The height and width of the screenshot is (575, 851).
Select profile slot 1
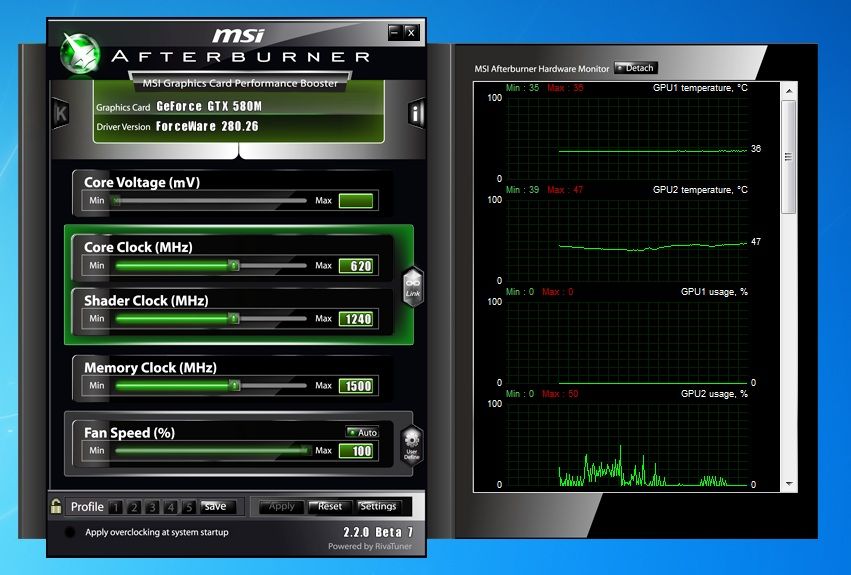pos(115,507)
